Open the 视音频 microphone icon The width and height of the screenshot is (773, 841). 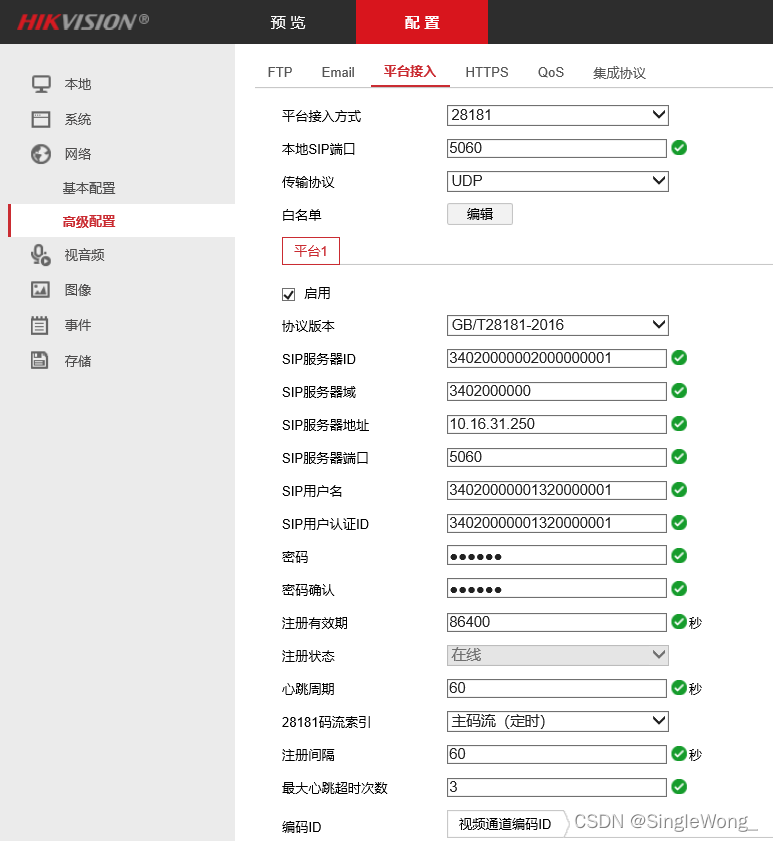pyautogui.click(x=41, y=255)
